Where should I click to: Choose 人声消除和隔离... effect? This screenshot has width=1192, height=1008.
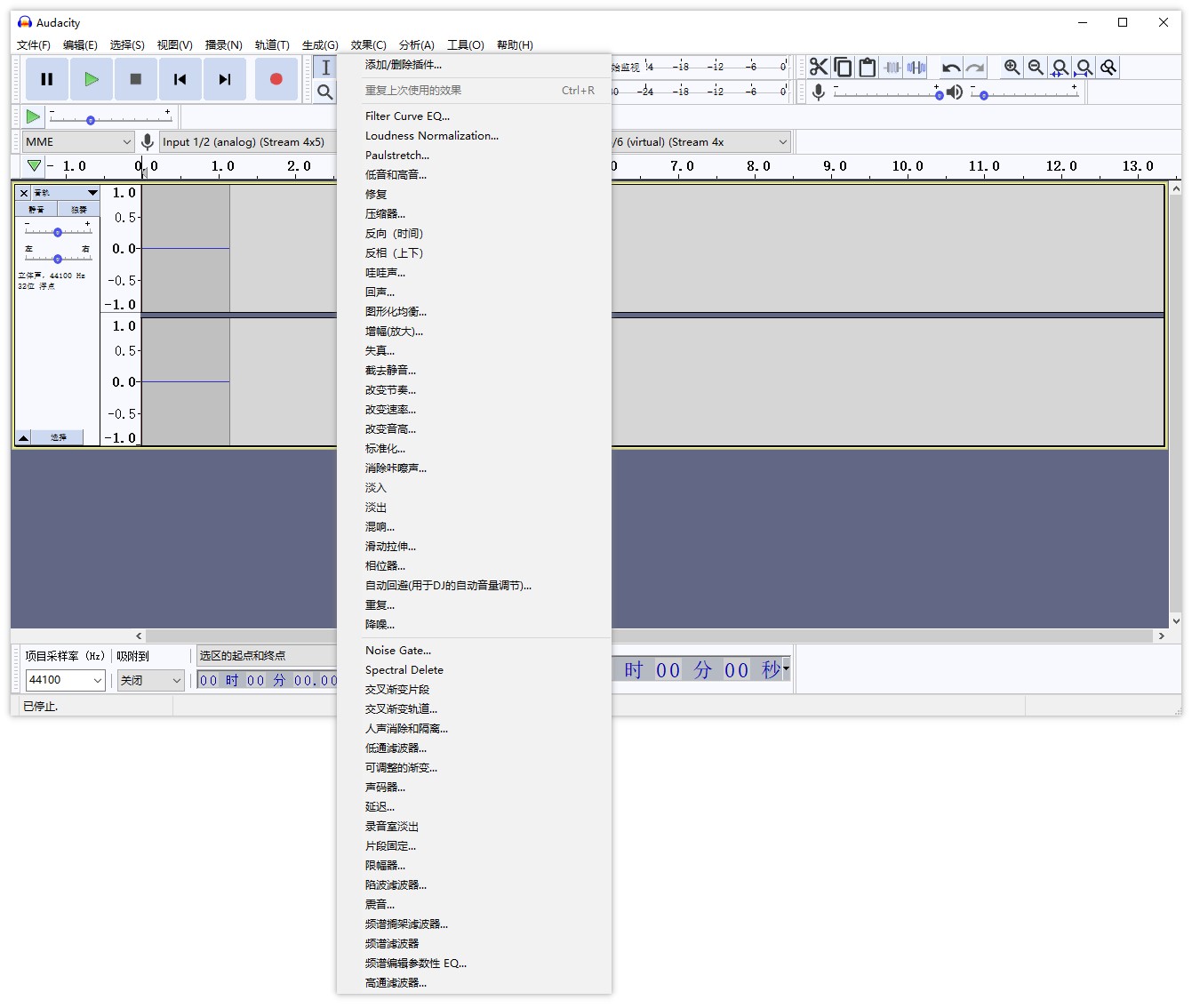click(474, 729)
